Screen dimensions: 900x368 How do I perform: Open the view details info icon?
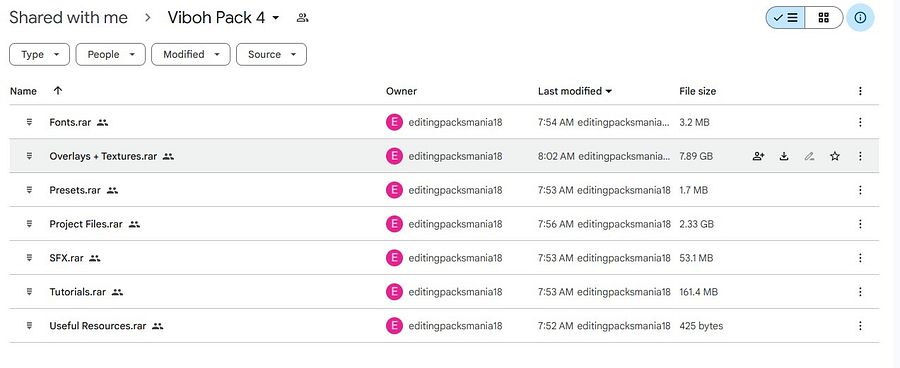860,18
